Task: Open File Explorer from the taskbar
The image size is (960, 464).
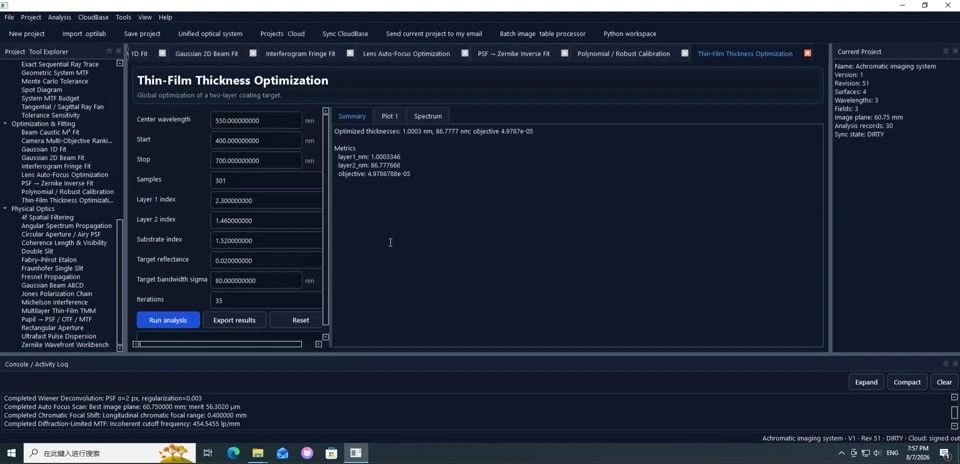Action: [x=258, y=453]
